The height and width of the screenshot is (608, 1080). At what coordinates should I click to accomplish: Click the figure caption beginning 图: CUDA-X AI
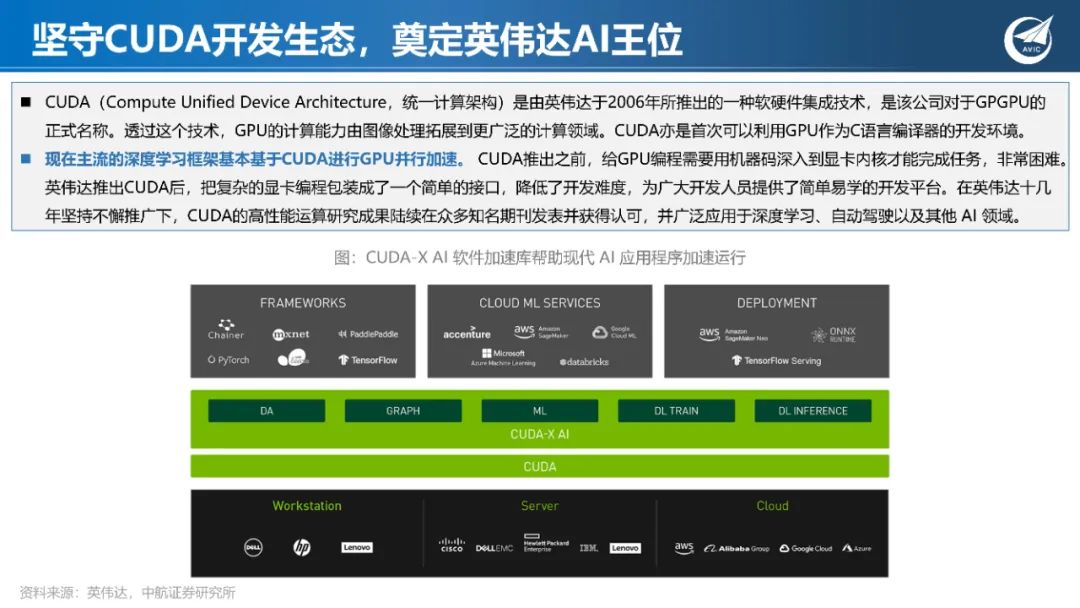pyautogui.click(x=539, y=258)
